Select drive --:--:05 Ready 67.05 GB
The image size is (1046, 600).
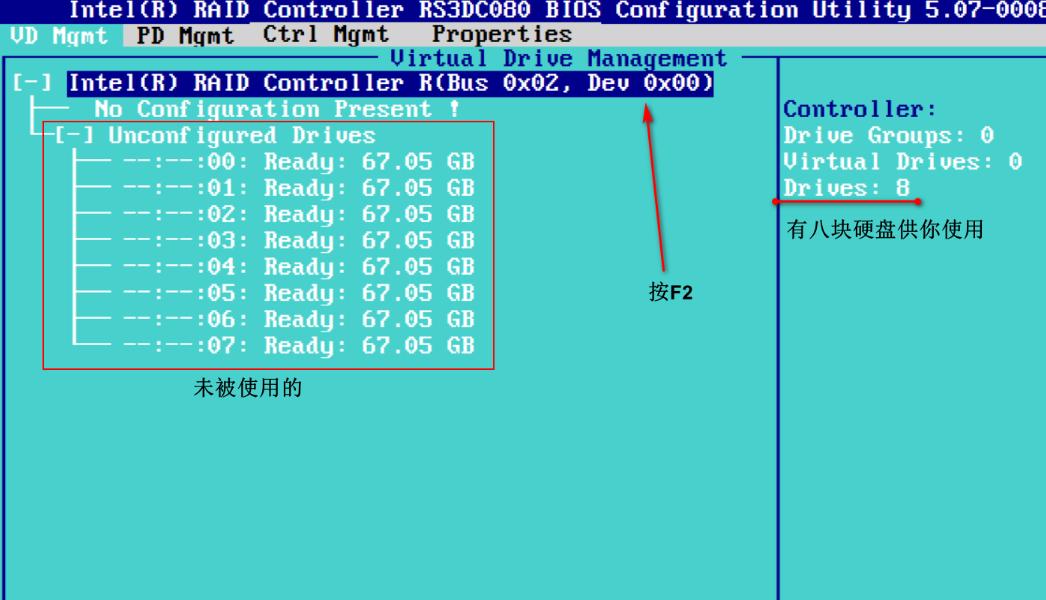(x=299, y=293)
